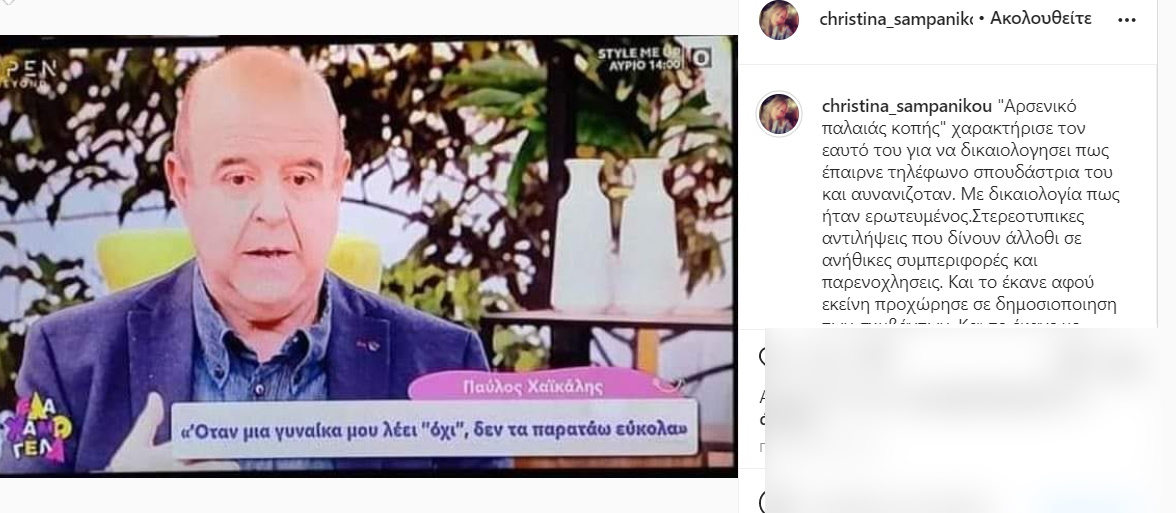Click the STYLE ME UP promo text

[638, 58]
